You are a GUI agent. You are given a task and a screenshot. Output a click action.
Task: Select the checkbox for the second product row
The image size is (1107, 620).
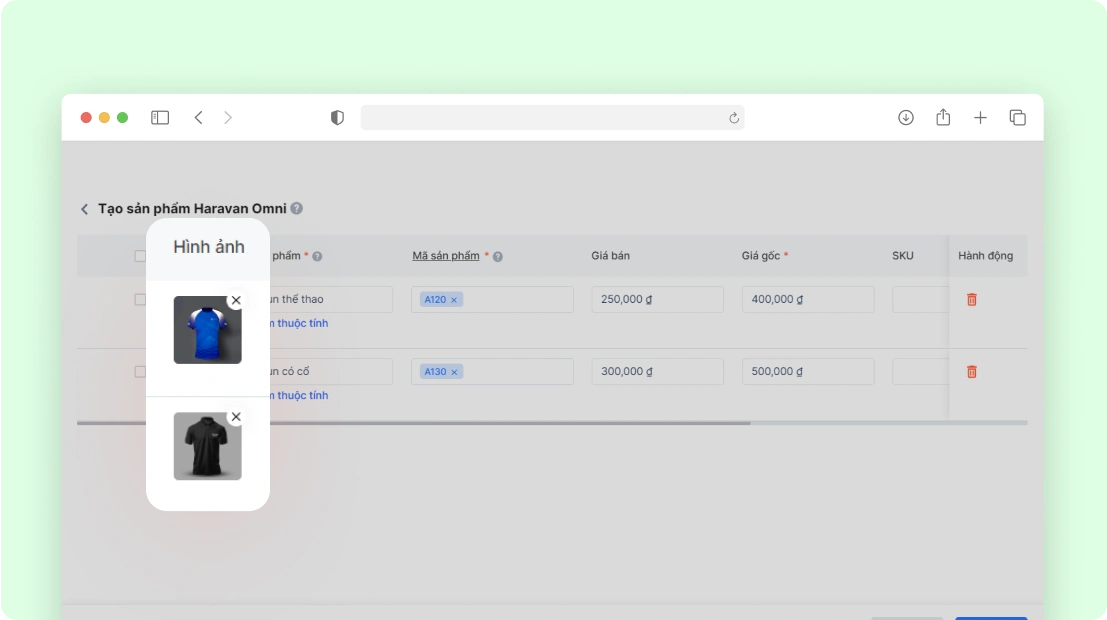(140, 372)
